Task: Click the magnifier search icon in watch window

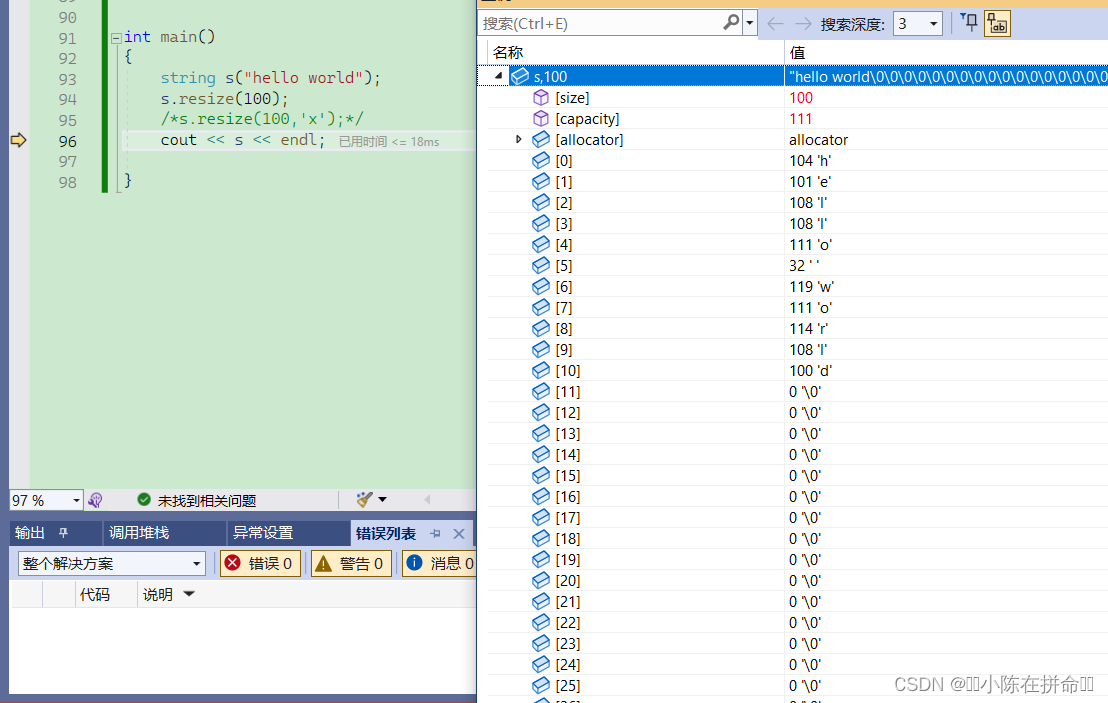Action: (731, 23)
